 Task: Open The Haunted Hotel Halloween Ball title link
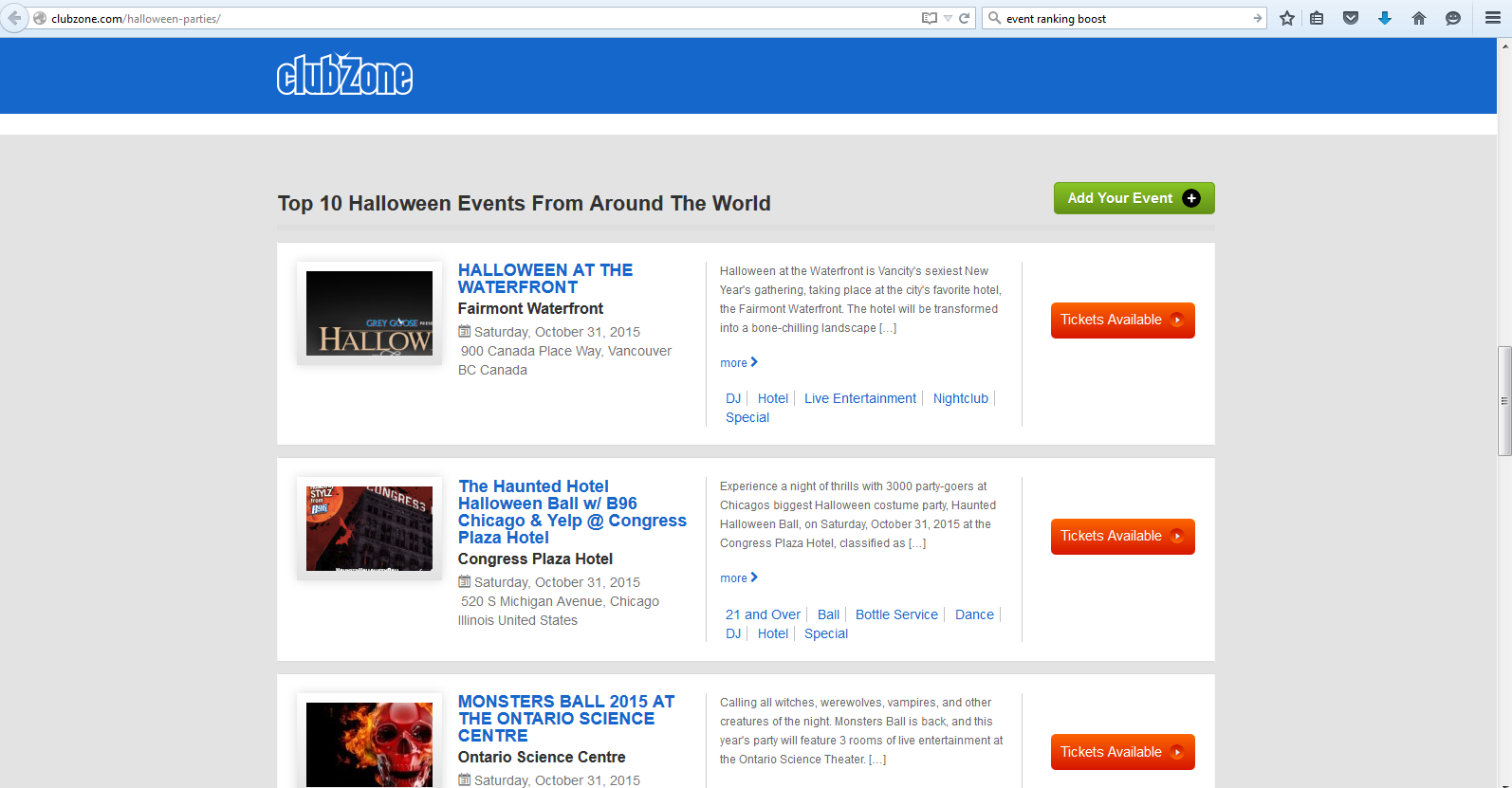pyautogui.click(x=572, y=512)
